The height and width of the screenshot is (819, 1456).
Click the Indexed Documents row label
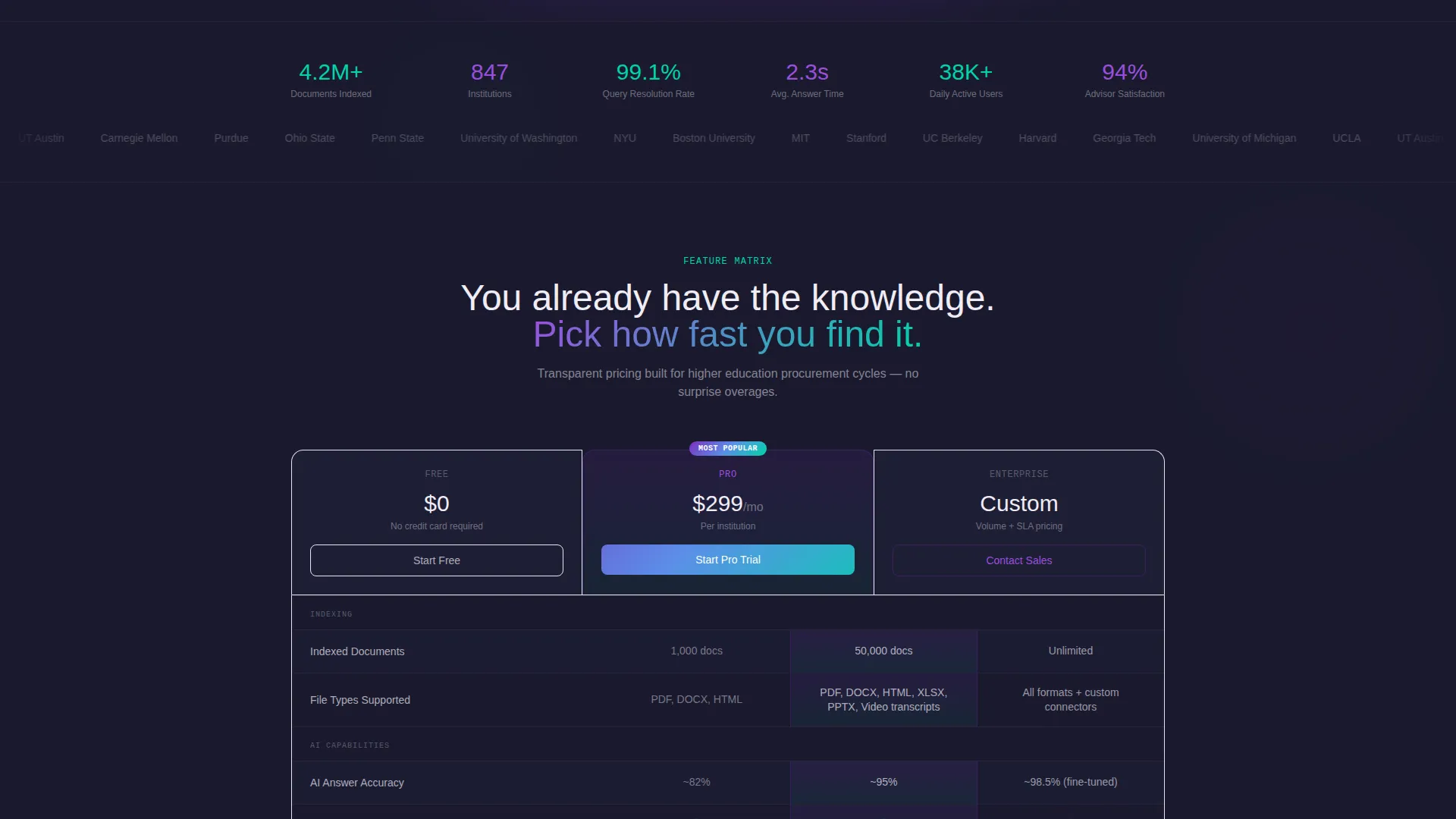pyautogui.click(x=357, y=651)
